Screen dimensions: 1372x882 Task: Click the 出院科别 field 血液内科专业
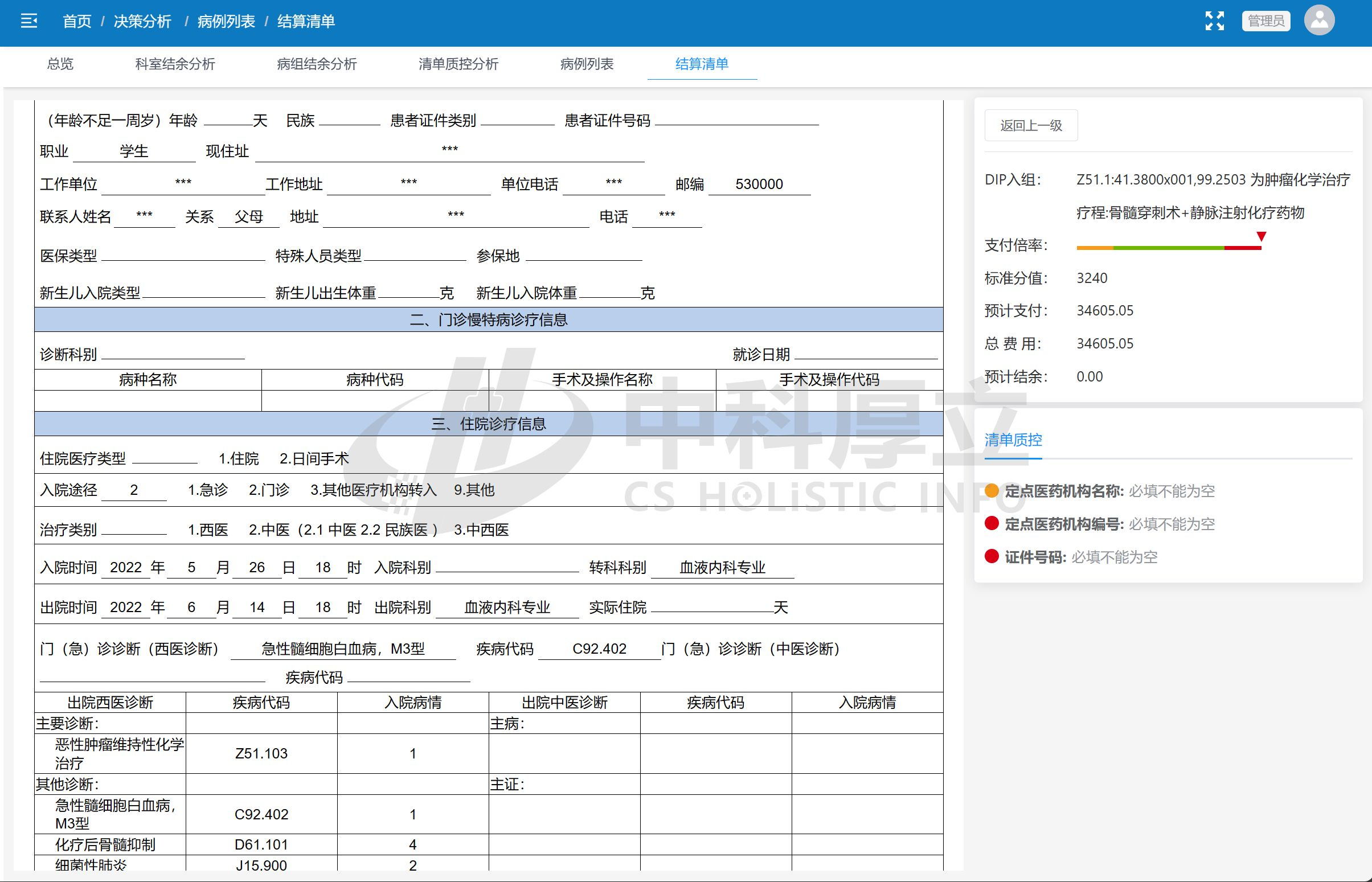(507, 608)
